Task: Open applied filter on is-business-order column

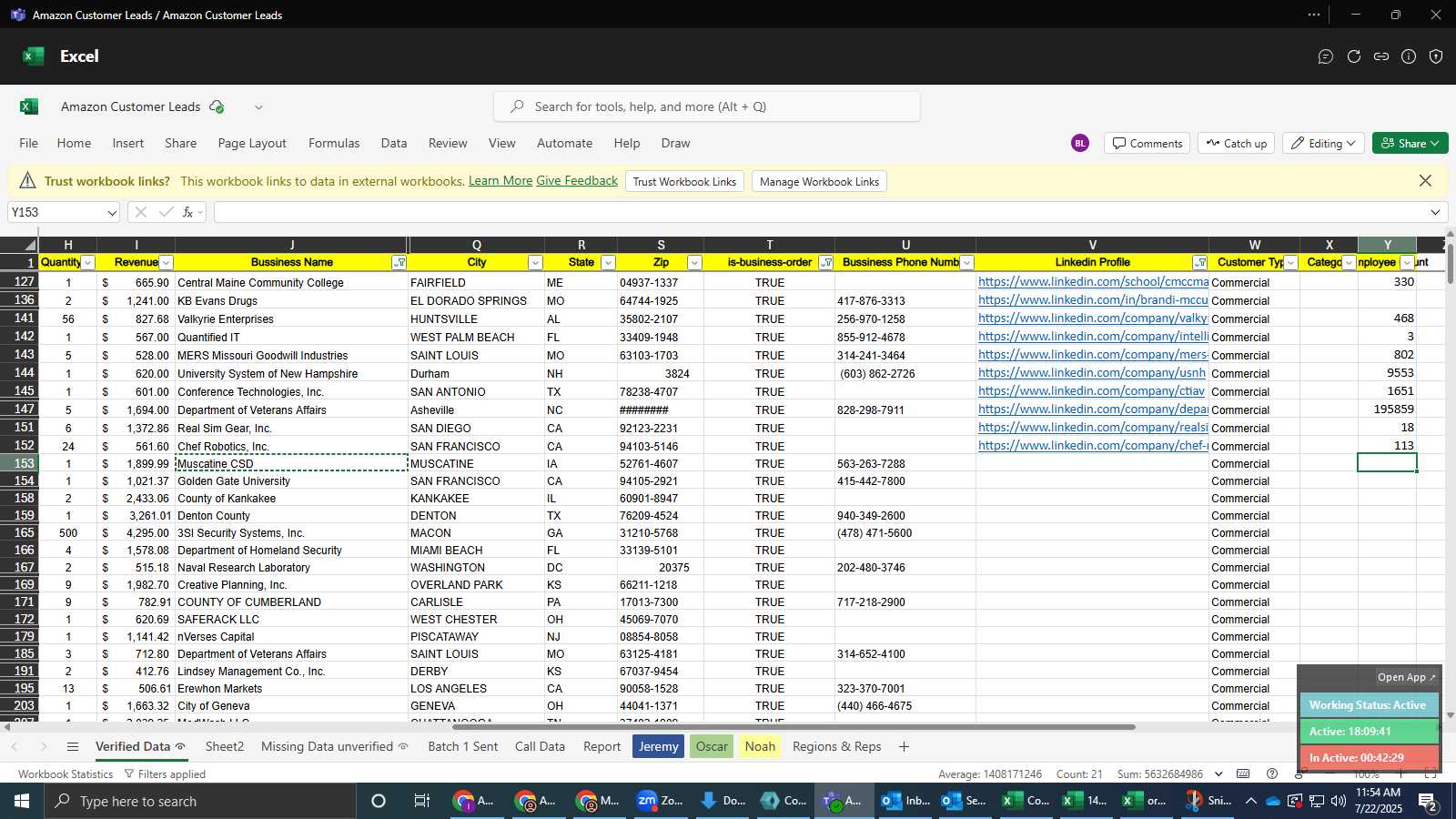Action: point(825,263)
